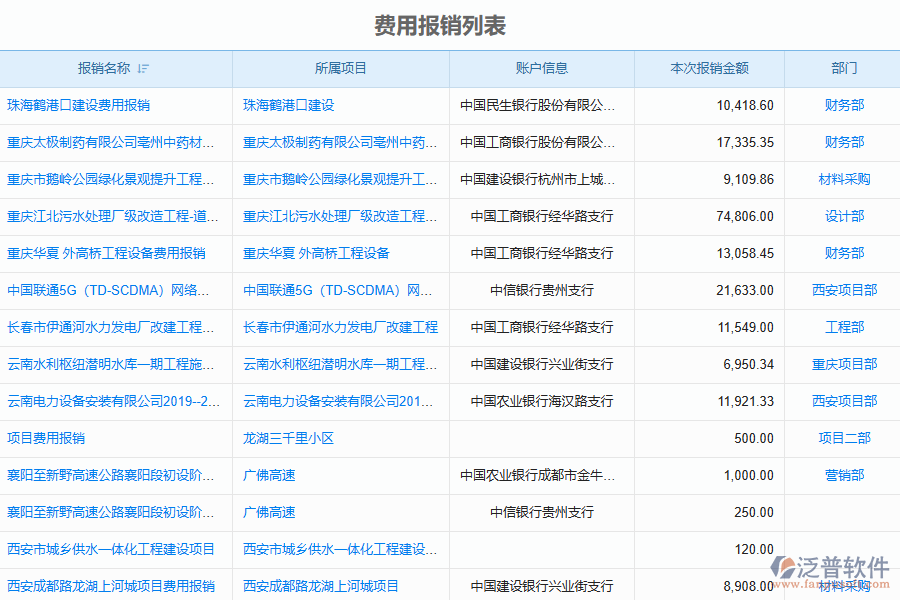
Task: Click the 营销部 department link
Action: coord(844,475)
